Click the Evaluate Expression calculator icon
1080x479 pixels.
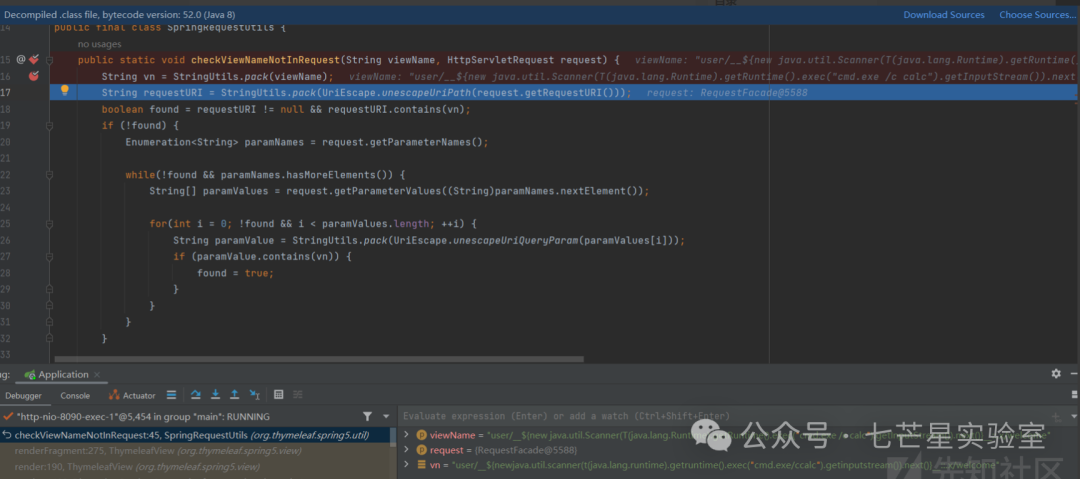click(x=278, y=395)
